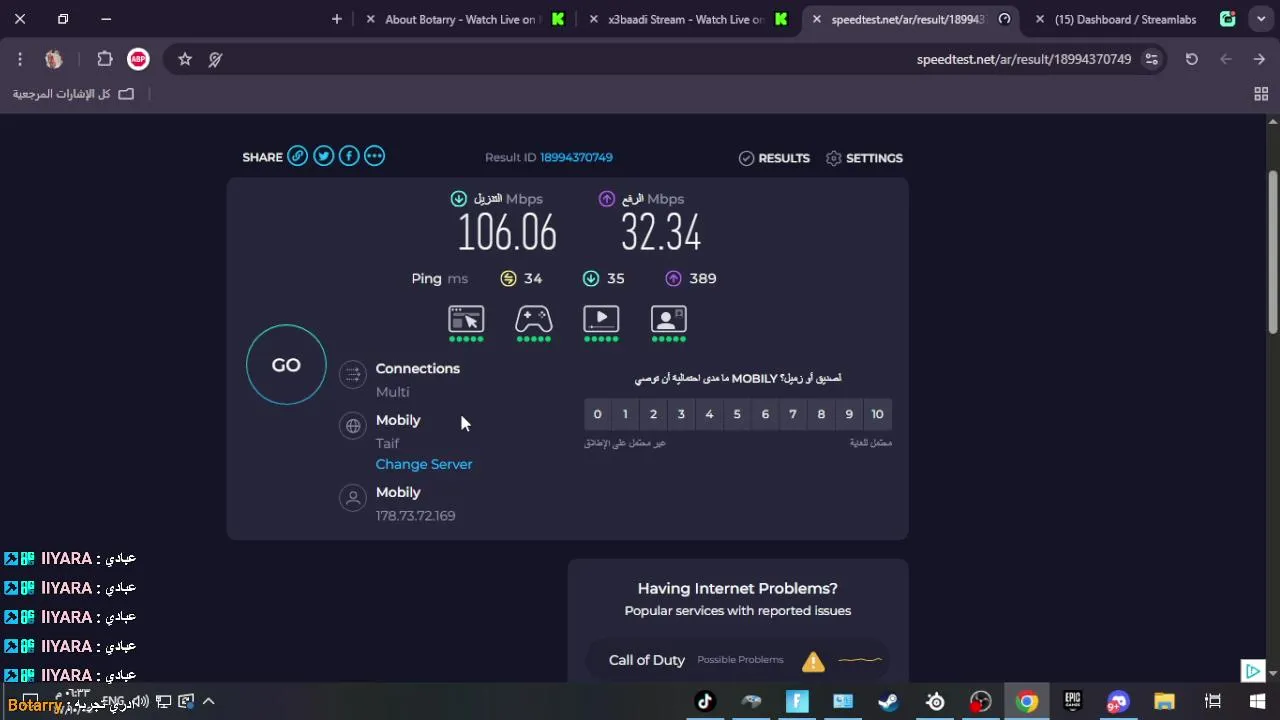
Task: Open Steam from the taskbar
Action: (x=888, y=701)
